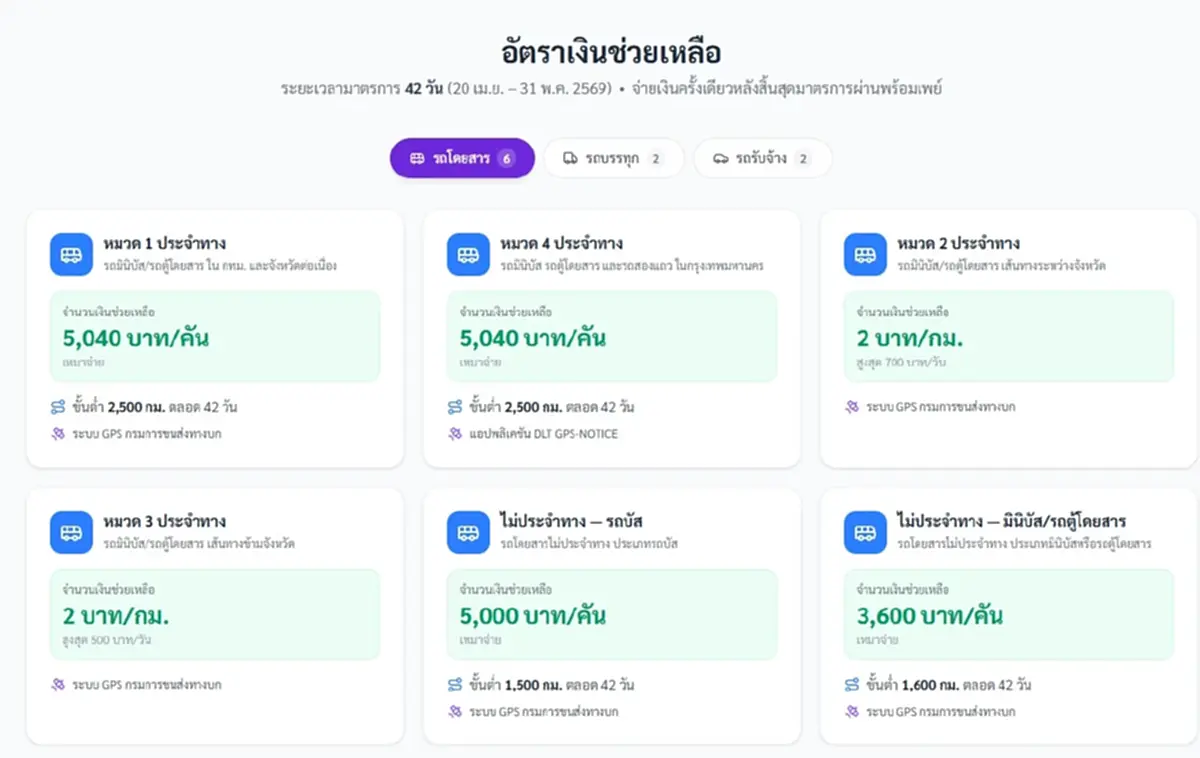Image resolution: width=1200 pixels, height=758 pixels.
Task: Click the count badge on รถบรรทุก tab
Action: (x=655, y=158)
